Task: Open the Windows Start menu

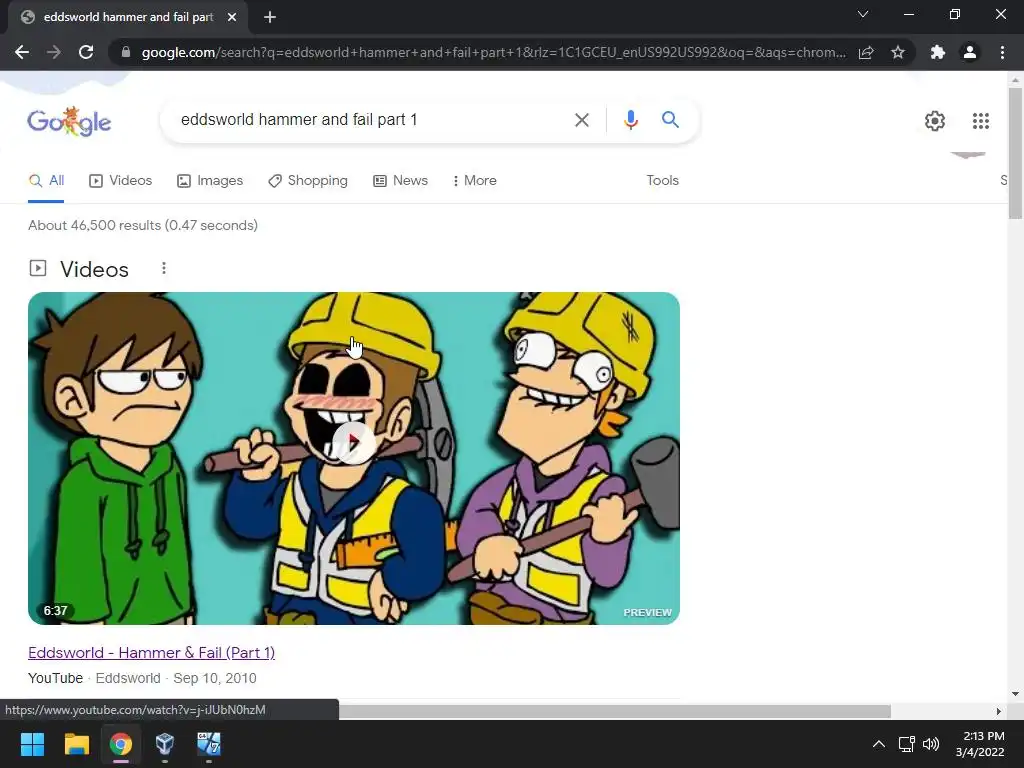Action: (x=32, y=744)
